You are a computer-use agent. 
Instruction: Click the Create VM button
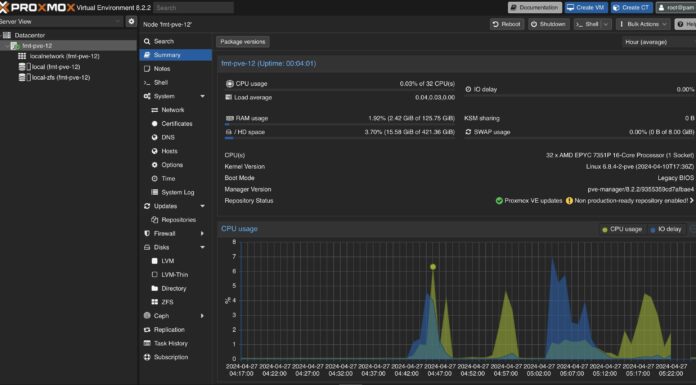point(586,8)
